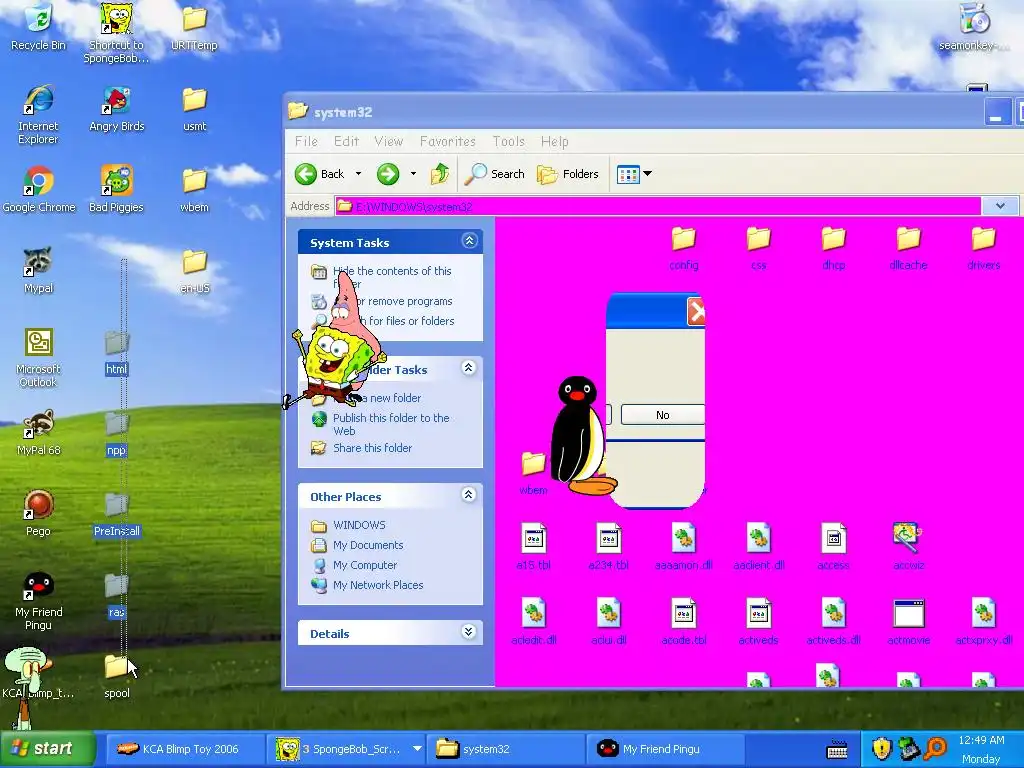Select the css folder in system32
The image size is (1024, 768).
click(759, 248)
